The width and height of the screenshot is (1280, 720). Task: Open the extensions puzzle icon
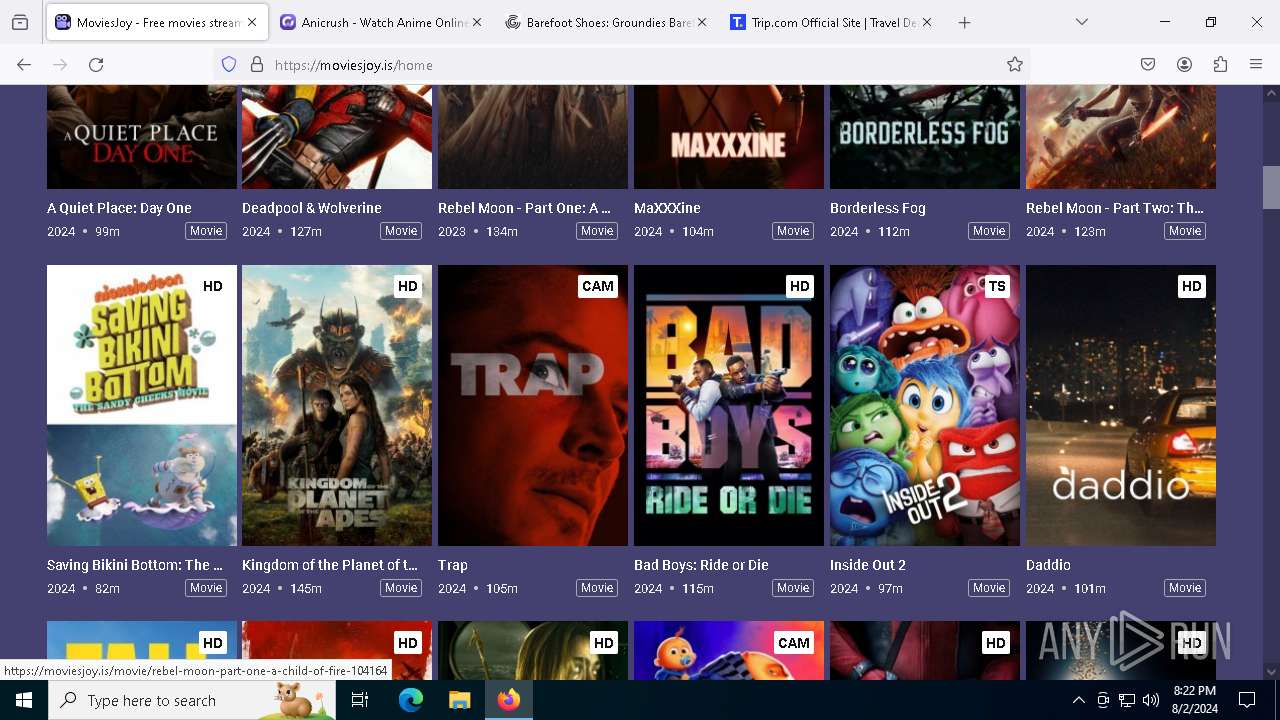coord(1220,64)
